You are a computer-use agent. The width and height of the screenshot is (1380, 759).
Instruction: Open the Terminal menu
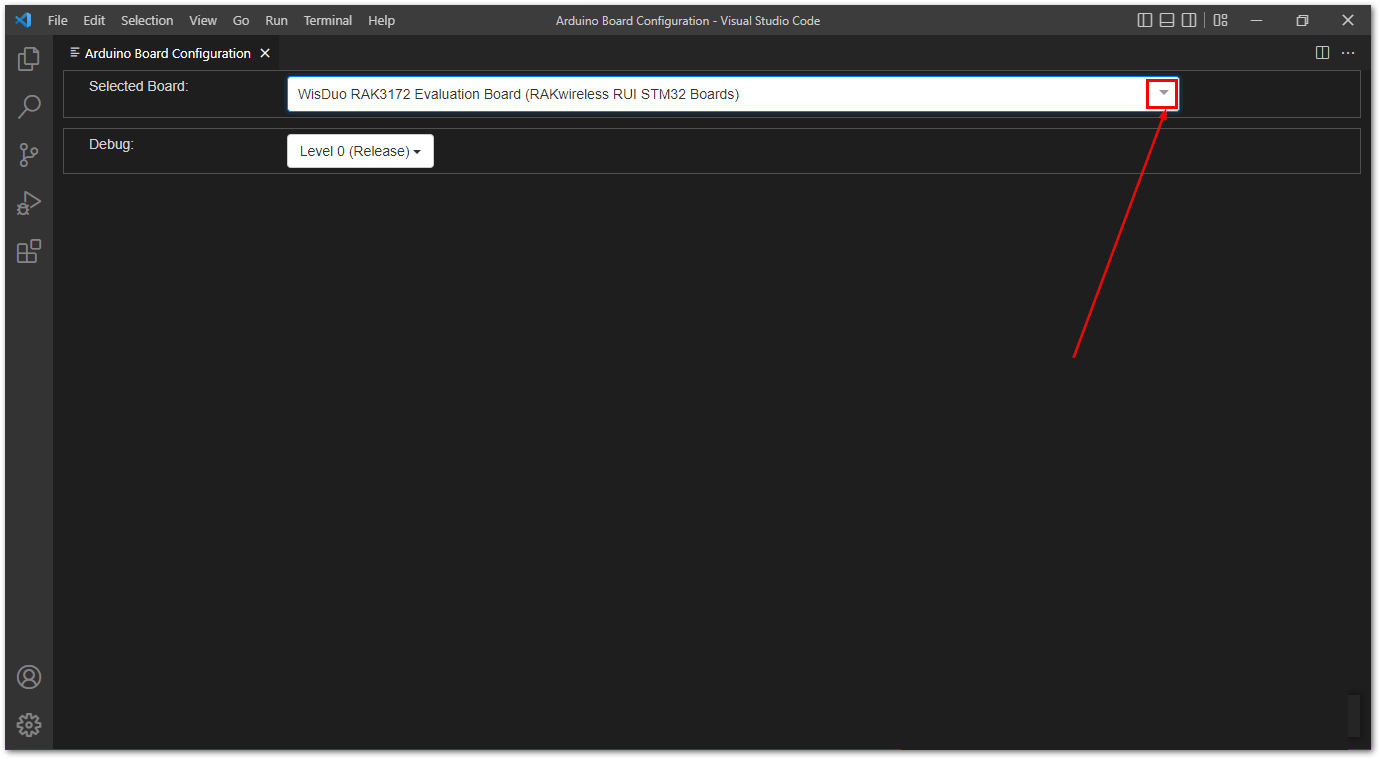pyautogui.click(x=328, y=20)
